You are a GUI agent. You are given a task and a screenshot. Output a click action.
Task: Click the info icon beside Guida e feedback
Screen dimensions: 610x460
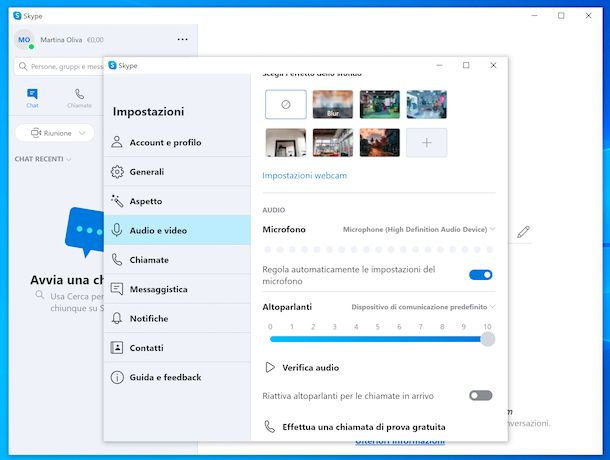[x=117, y=377]
